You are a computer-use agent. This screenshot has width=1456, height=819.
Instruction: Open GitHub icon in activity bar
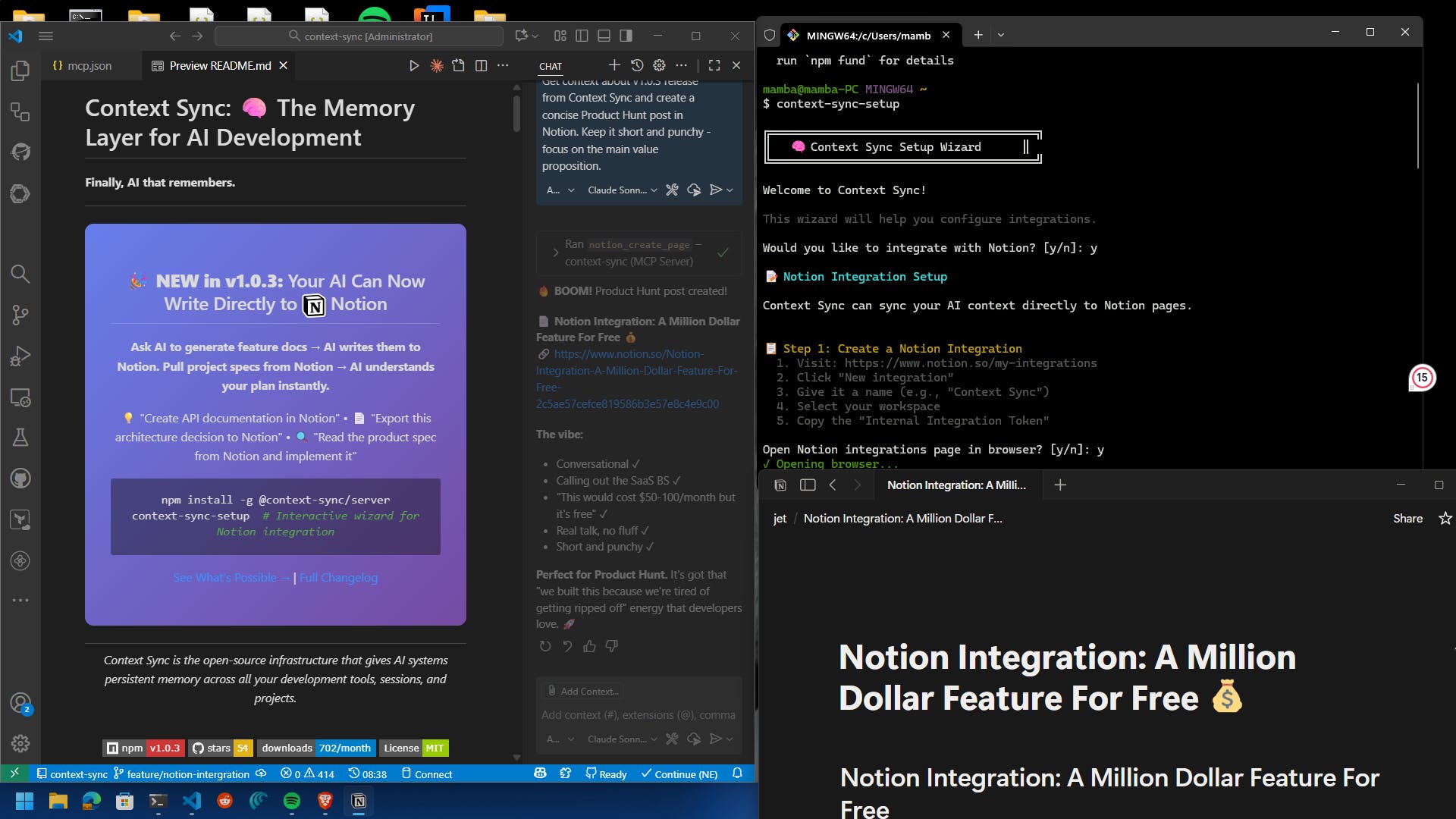(20, 479)
